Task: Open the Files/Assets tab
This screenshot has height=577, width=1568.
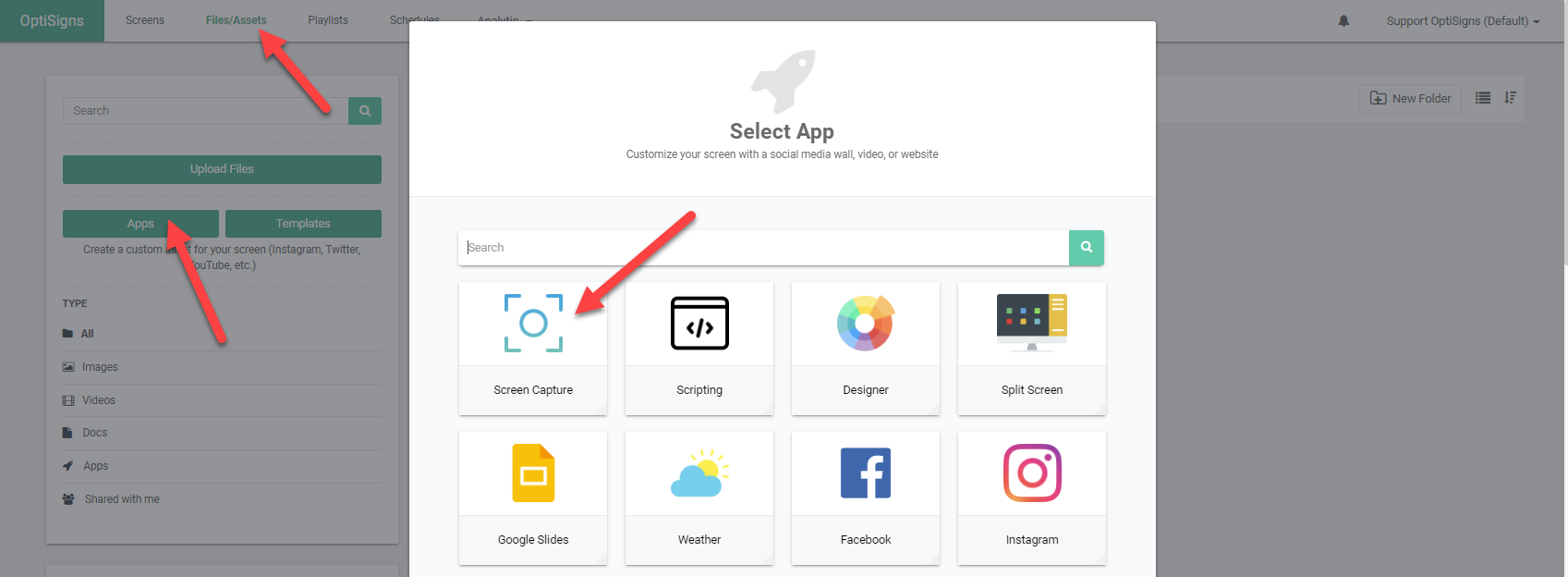Action: point(236,20)
